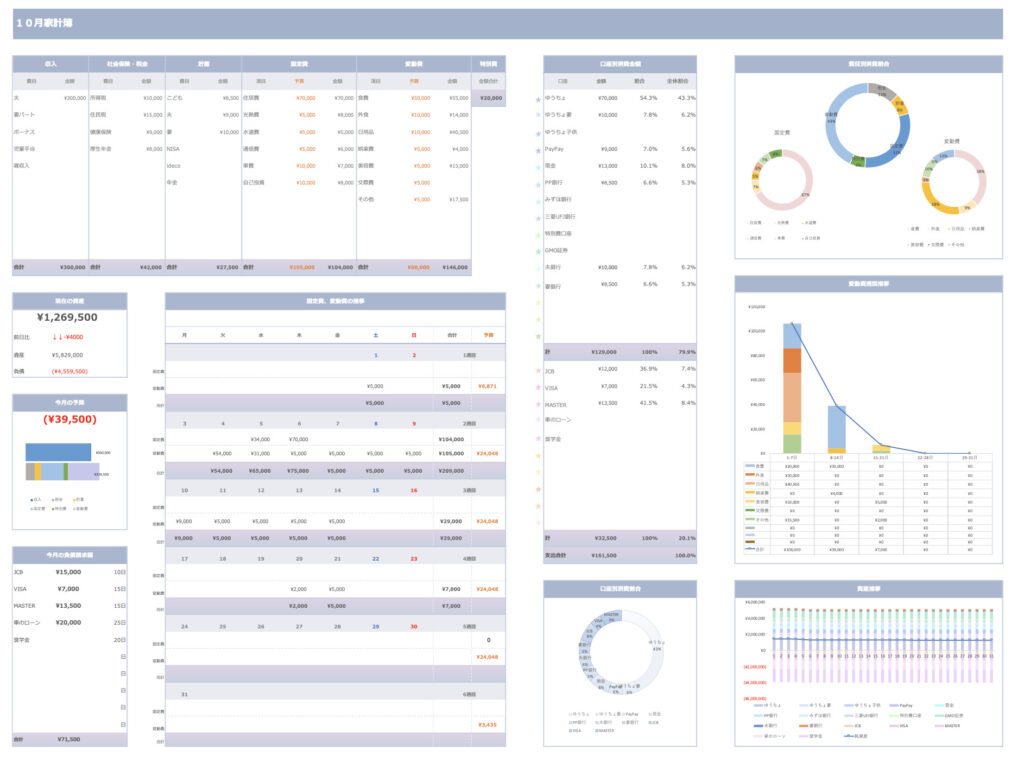The height and width of the screenshot is (763, 1024).
Task: Select the star next to 奨学金 in account table
Action: pyautogui.click(x=538, y=439)
